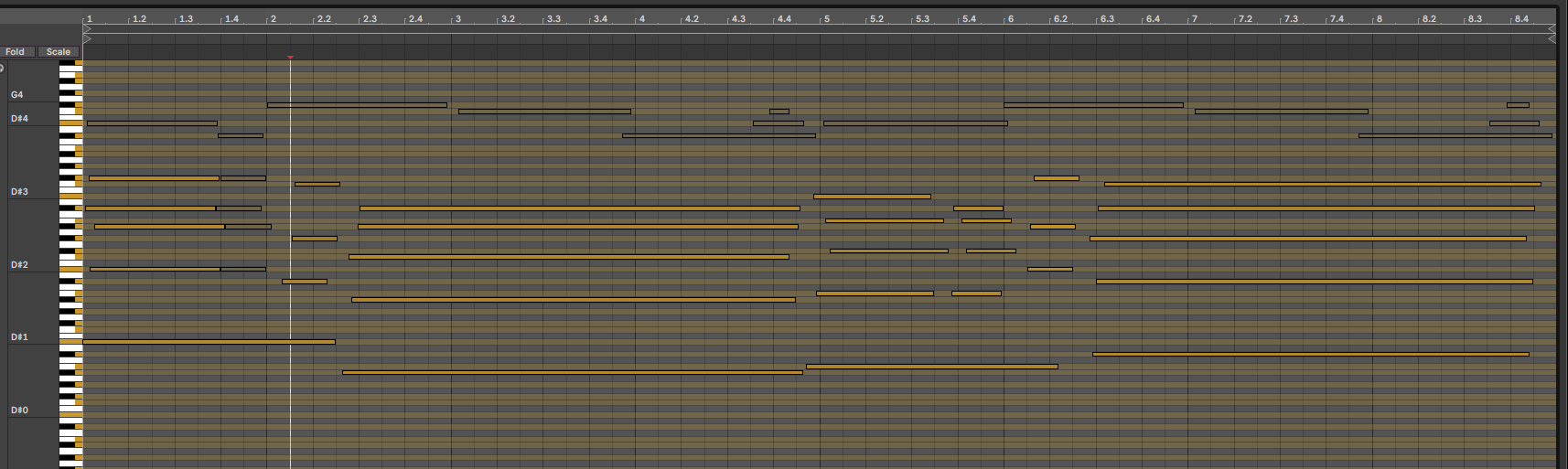Viewport: 1568px width, 469px height.
Task: Click the red playhead insert marker
Action: (x=290, y=58)
